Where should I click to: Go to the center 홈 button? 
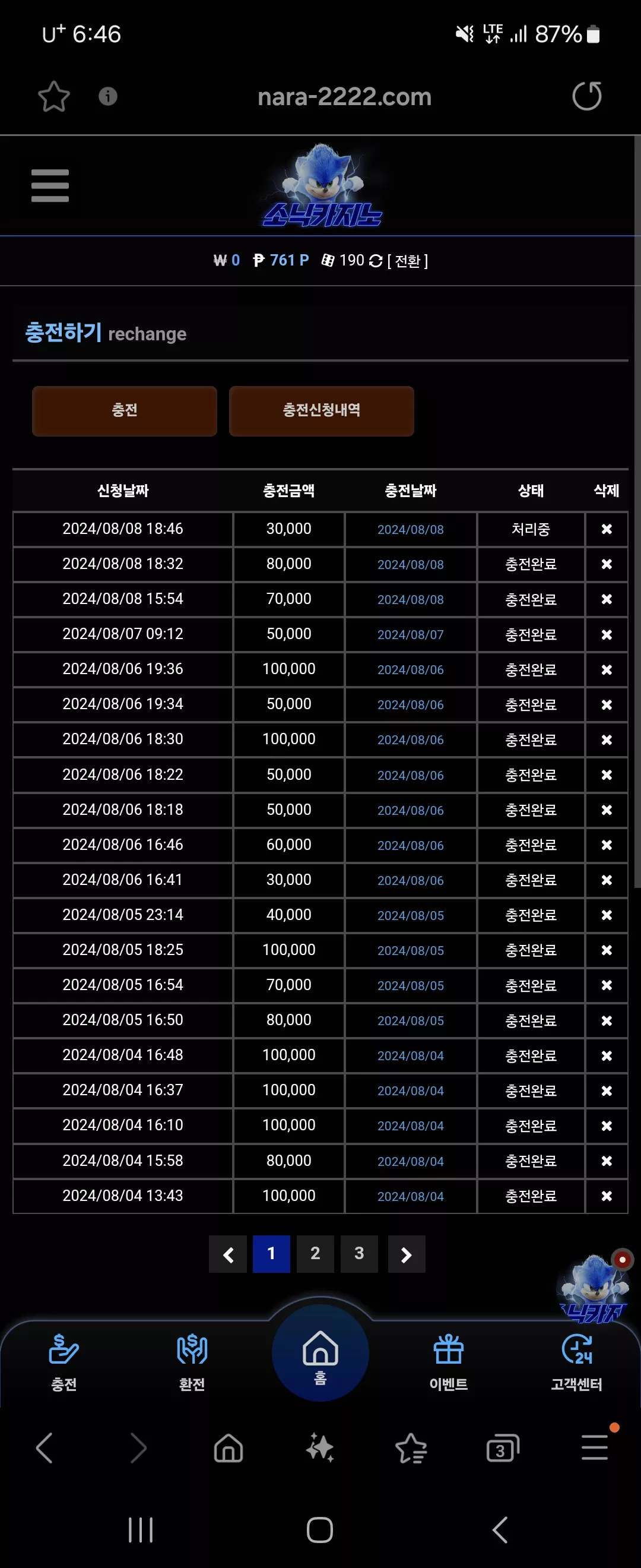click(x=320, y=1355)
